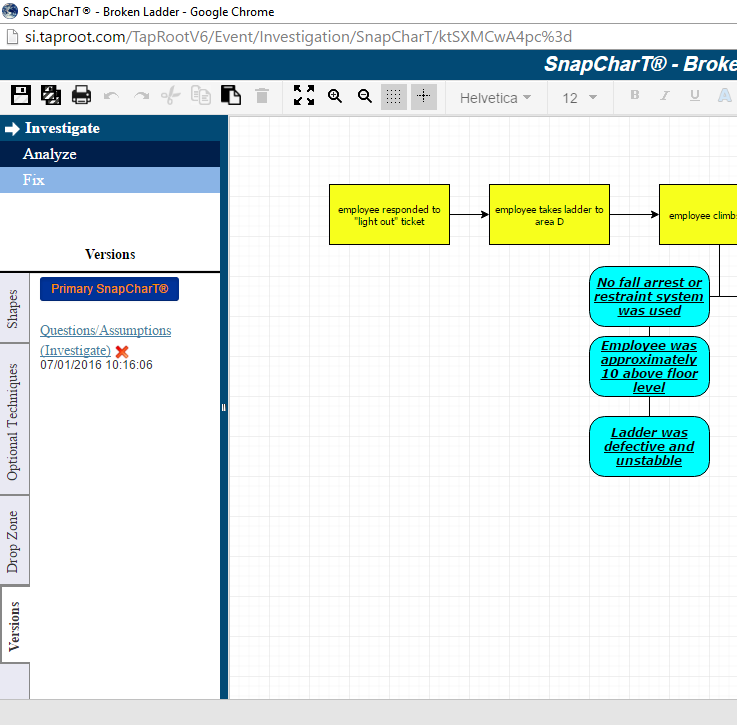Open the Helvetica font dropdown
737x725 pixels.
tap(495, 98)
